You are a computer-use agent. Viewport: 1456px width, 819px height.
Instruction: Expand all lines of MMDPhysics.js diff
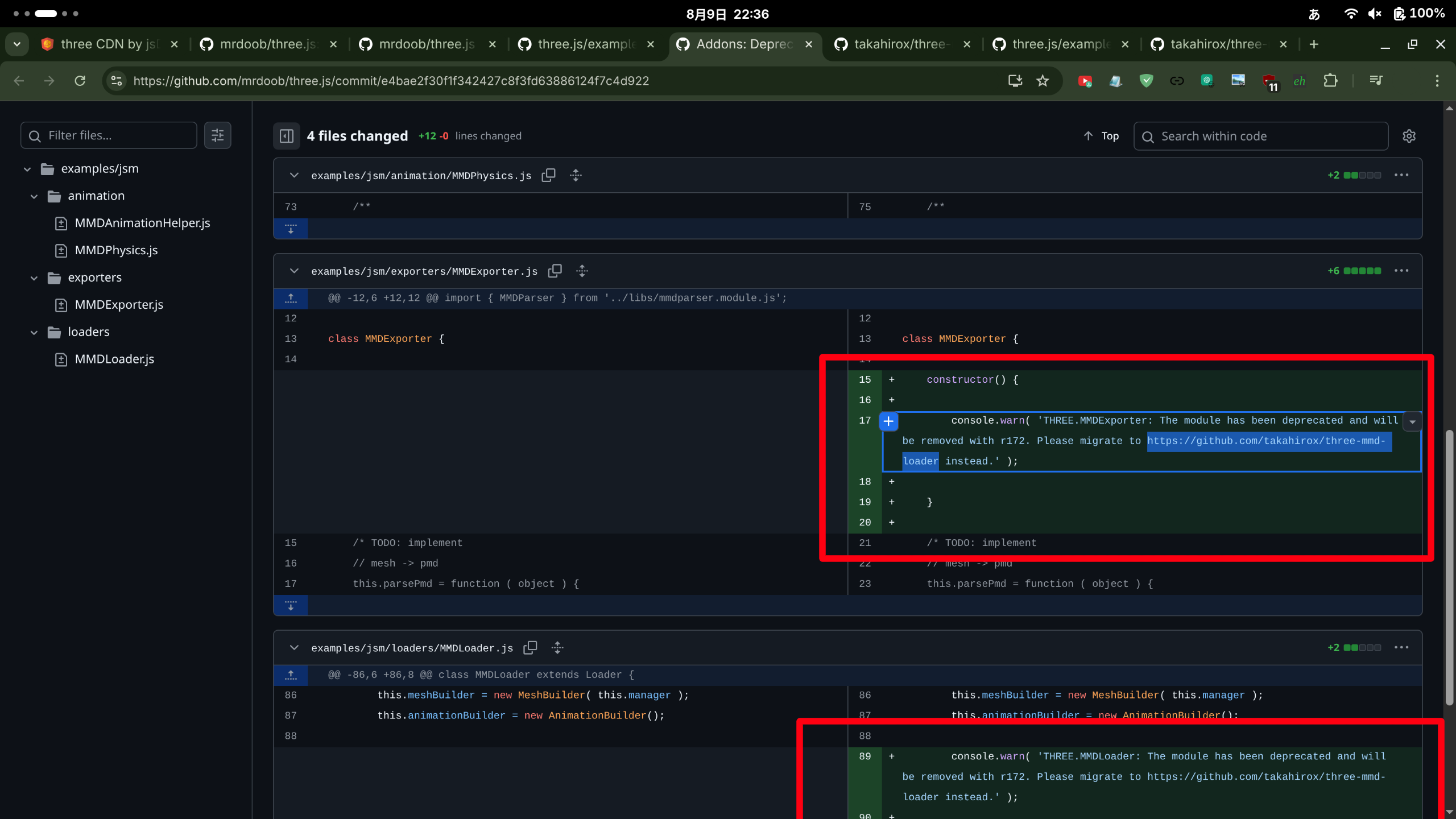click(576, 175)
